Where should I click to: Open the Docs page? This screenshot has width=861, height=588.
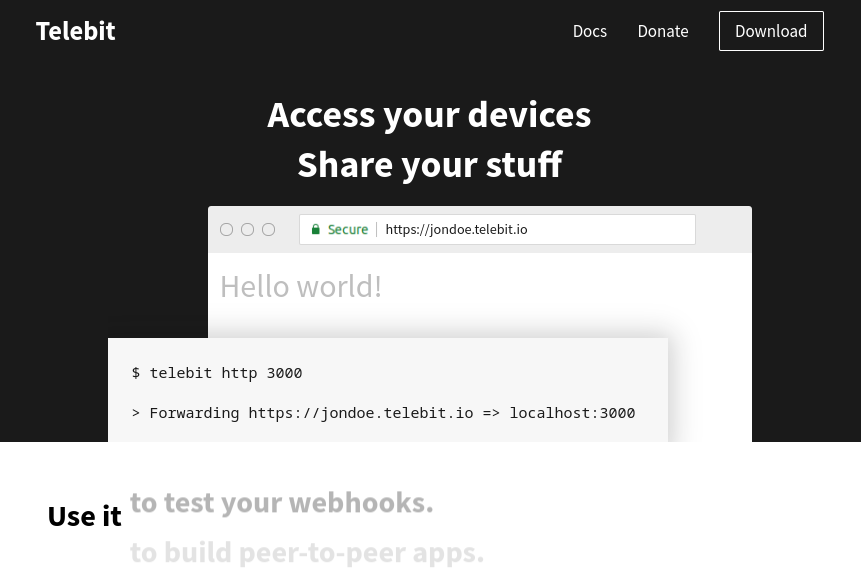coord(590,31)
